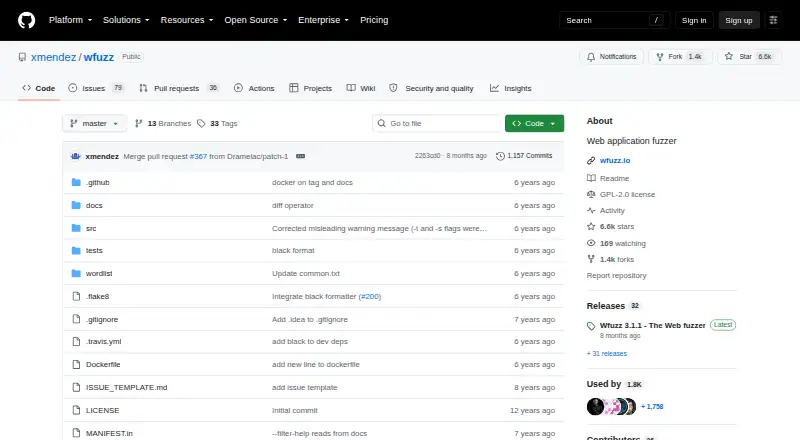The height and width of the screenshot is (440, 800).
Task: Go to the Actions tab
Action: pyautogui.click(x=254, y=88)
